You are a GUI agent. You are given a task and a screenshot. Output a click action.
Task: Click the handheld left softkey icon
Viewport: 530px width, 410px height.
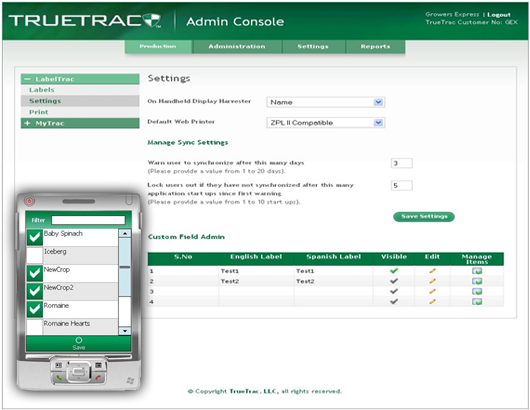pos(59,365)
